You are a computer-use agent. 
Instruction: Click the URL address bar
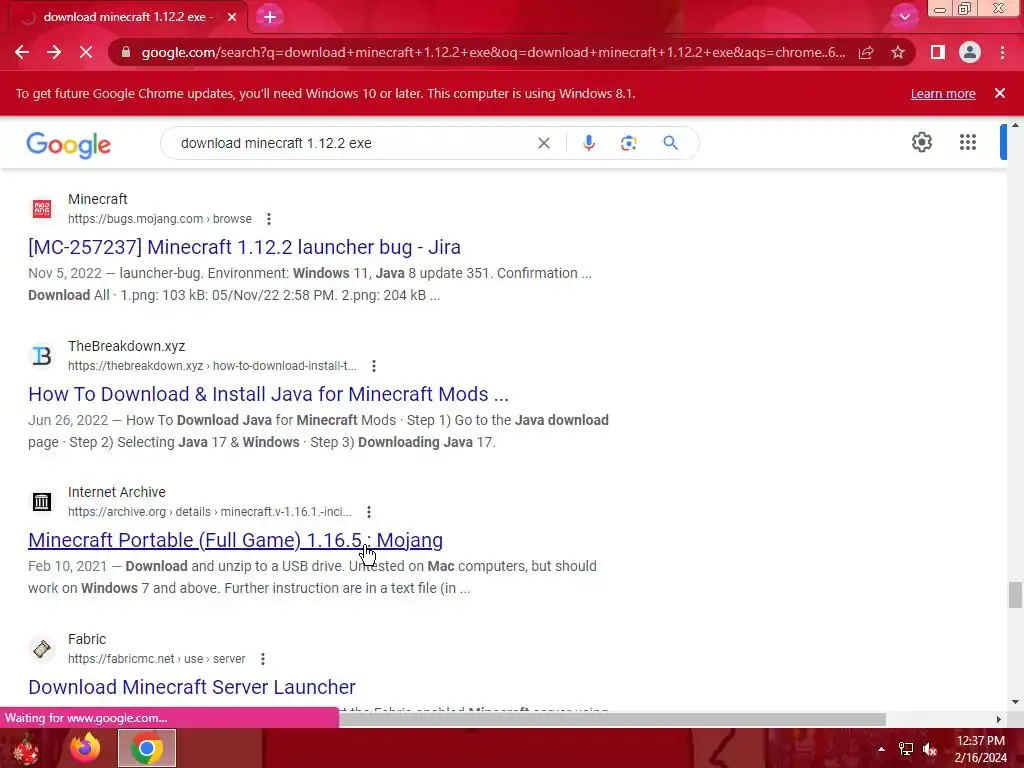[493, 52]
